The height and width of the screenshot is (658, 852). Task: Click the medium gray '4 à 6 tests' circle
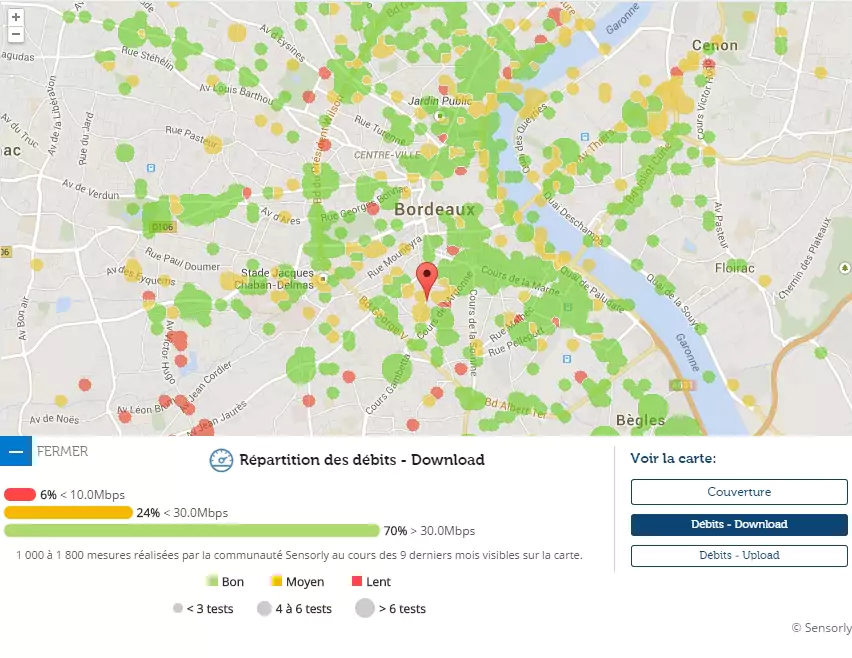pos(264,608)
